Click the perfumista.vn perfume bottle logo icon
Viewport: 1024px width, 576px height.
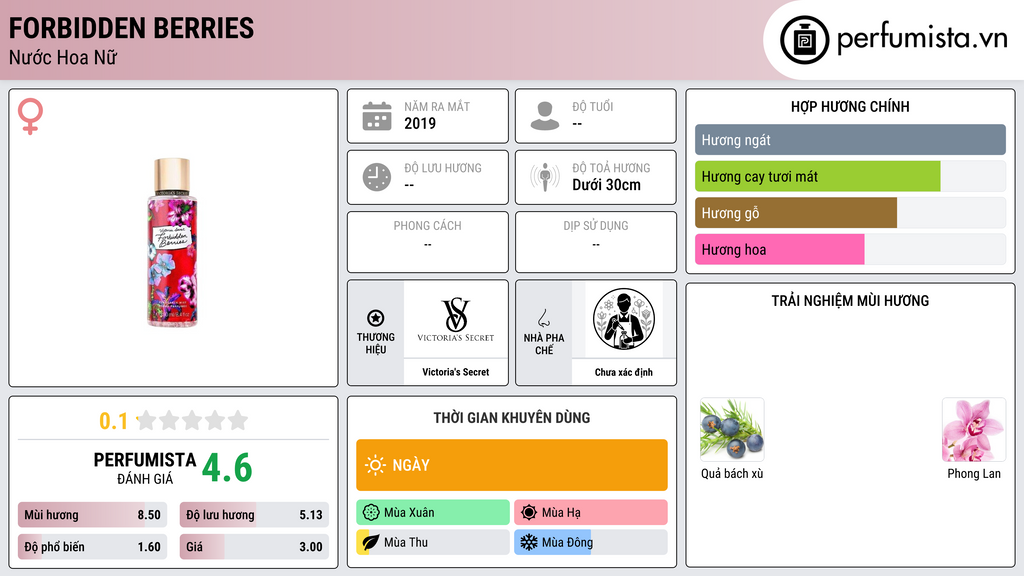click(x=805, y=40)
